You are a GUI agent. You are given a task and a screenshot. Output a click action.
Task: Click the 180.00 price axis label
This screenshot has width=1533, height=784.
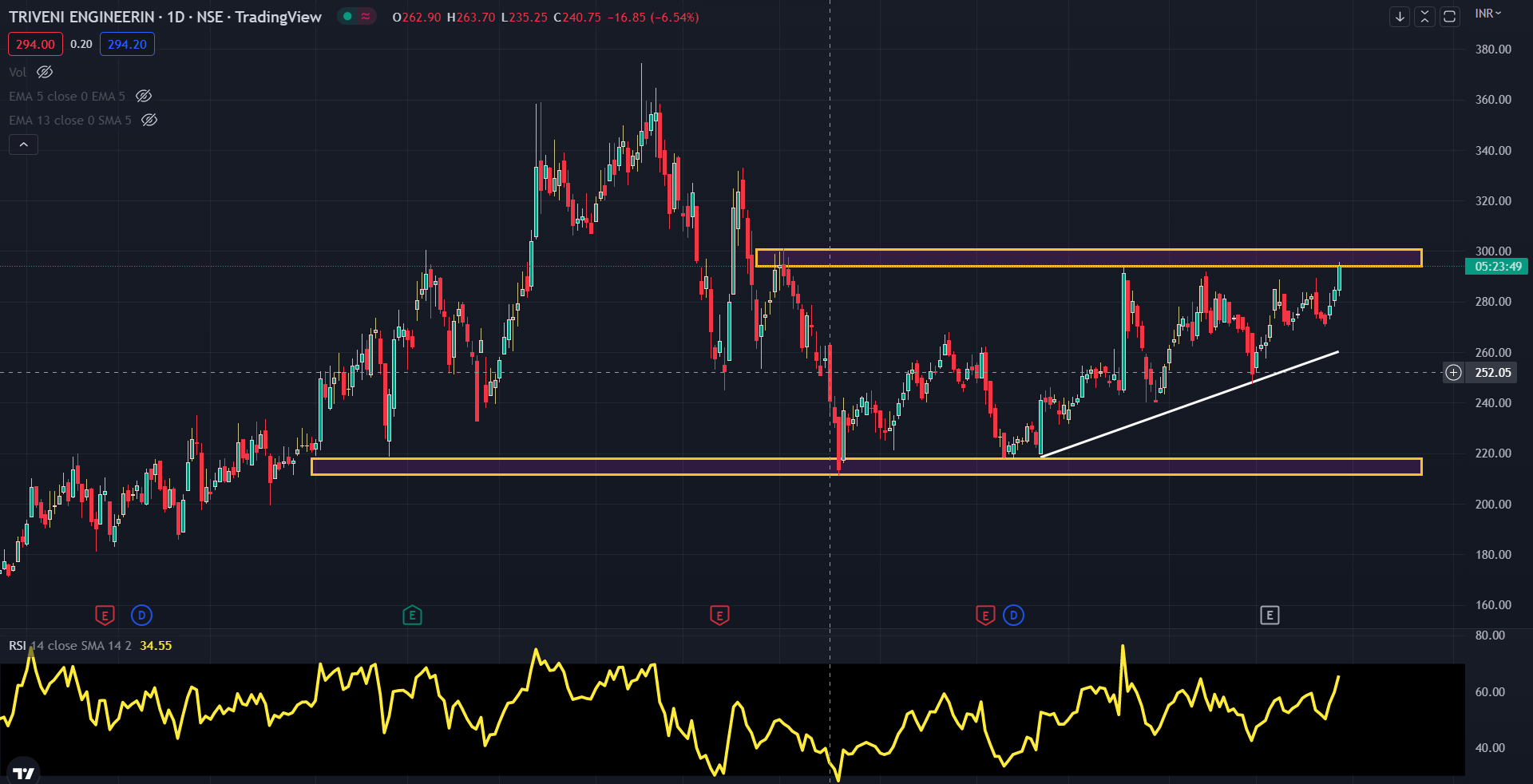(x=1493, y=555)
